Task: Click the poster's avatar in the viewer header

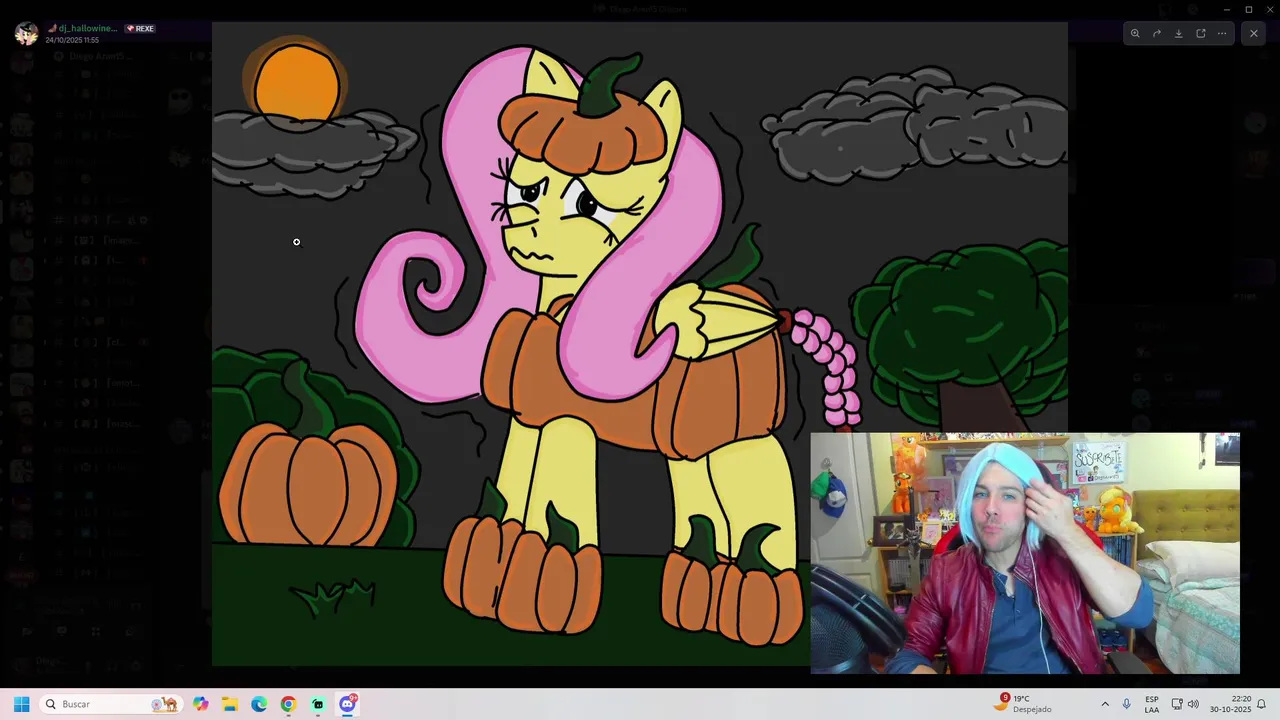Action: tap(26, 33)
